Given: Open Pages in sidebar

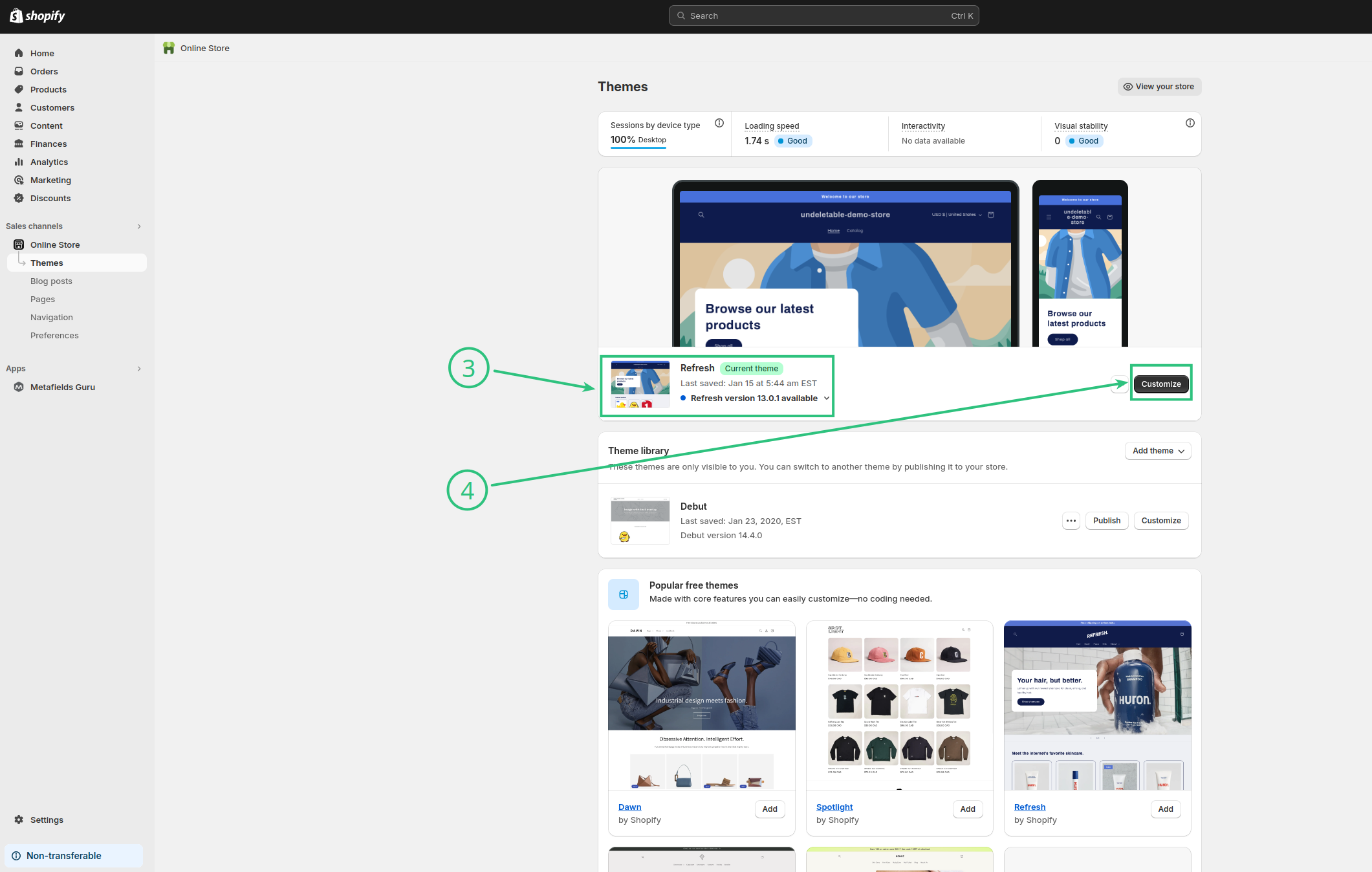Looking at the screenshot, I should pos(43,299).
